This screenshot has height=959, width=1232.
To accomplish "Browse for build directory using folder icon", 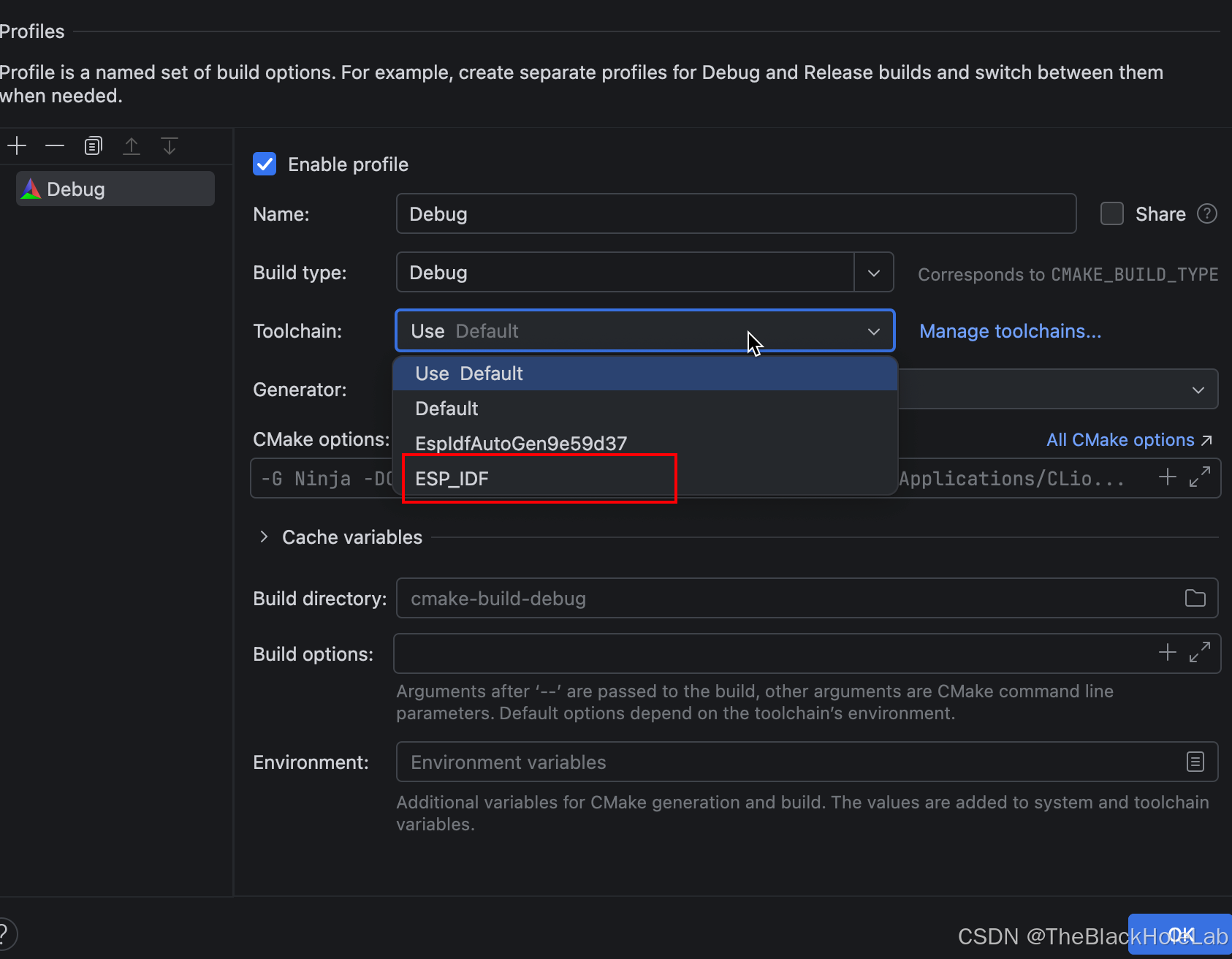I will 1195,598.
